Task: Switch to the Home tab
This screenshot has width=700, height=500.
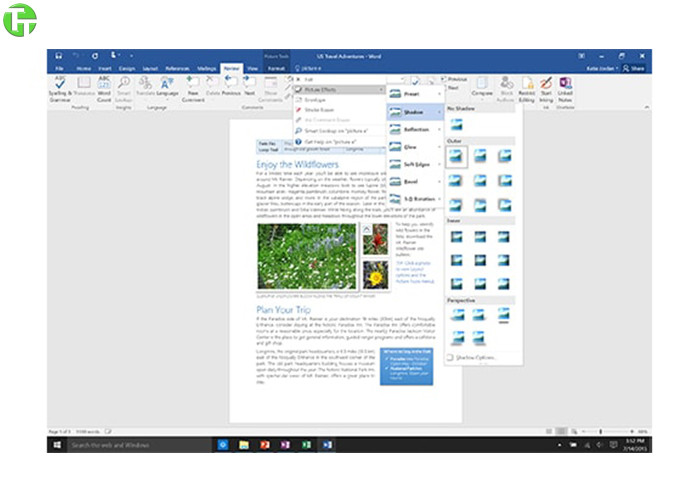Action: coord(83,68)
